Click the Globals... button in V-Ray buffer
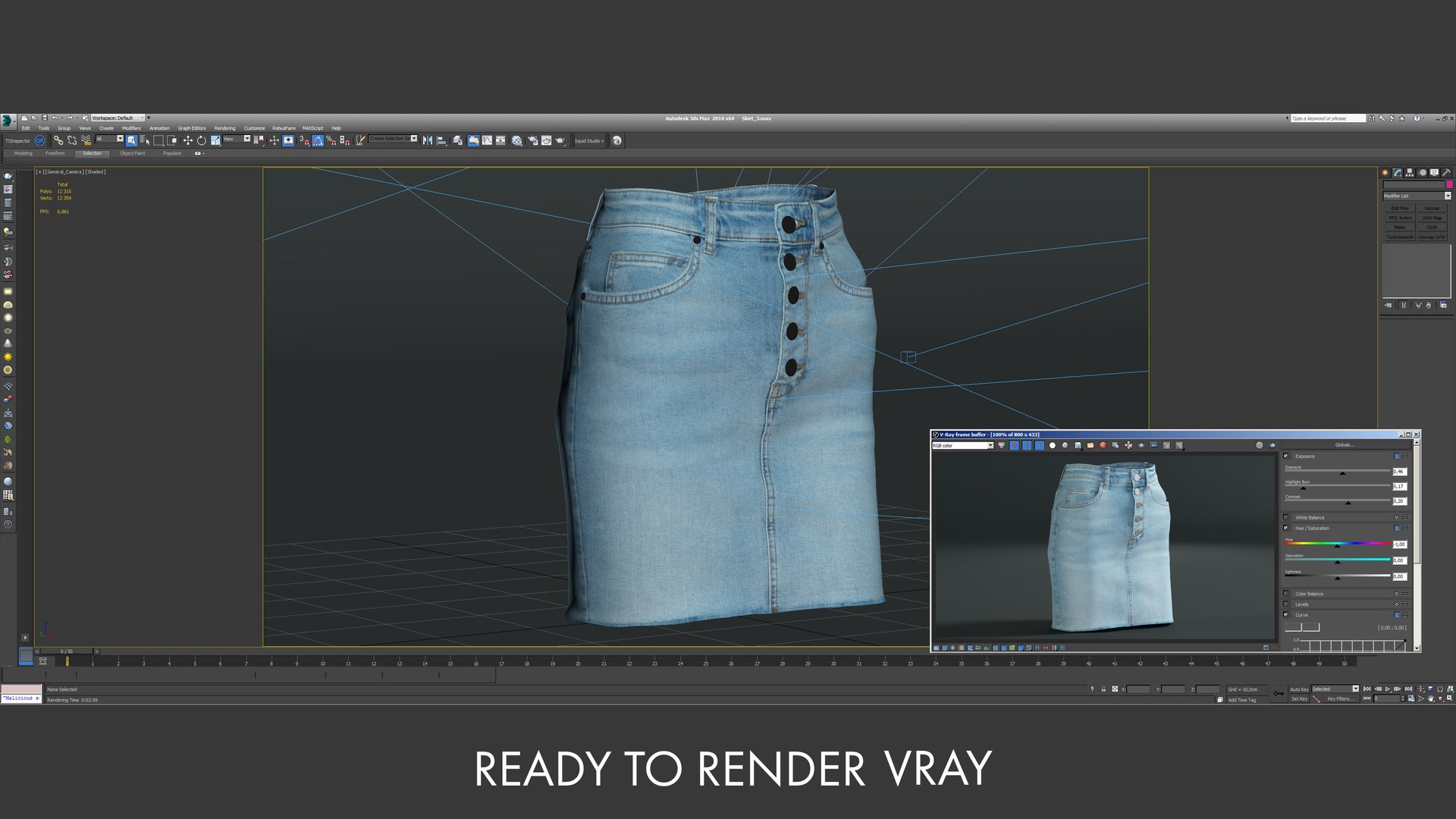 [1345, 444]
